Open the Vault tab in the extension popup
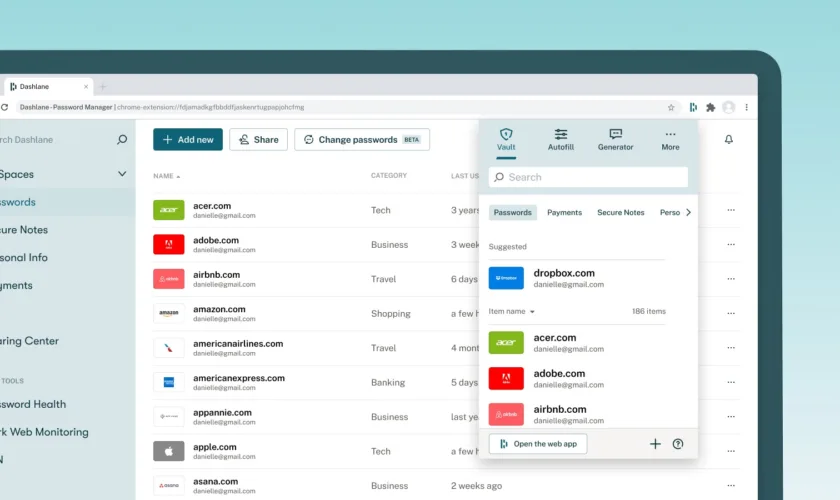The height and width of the screenshot is (500, 840). tap(506, 140)
